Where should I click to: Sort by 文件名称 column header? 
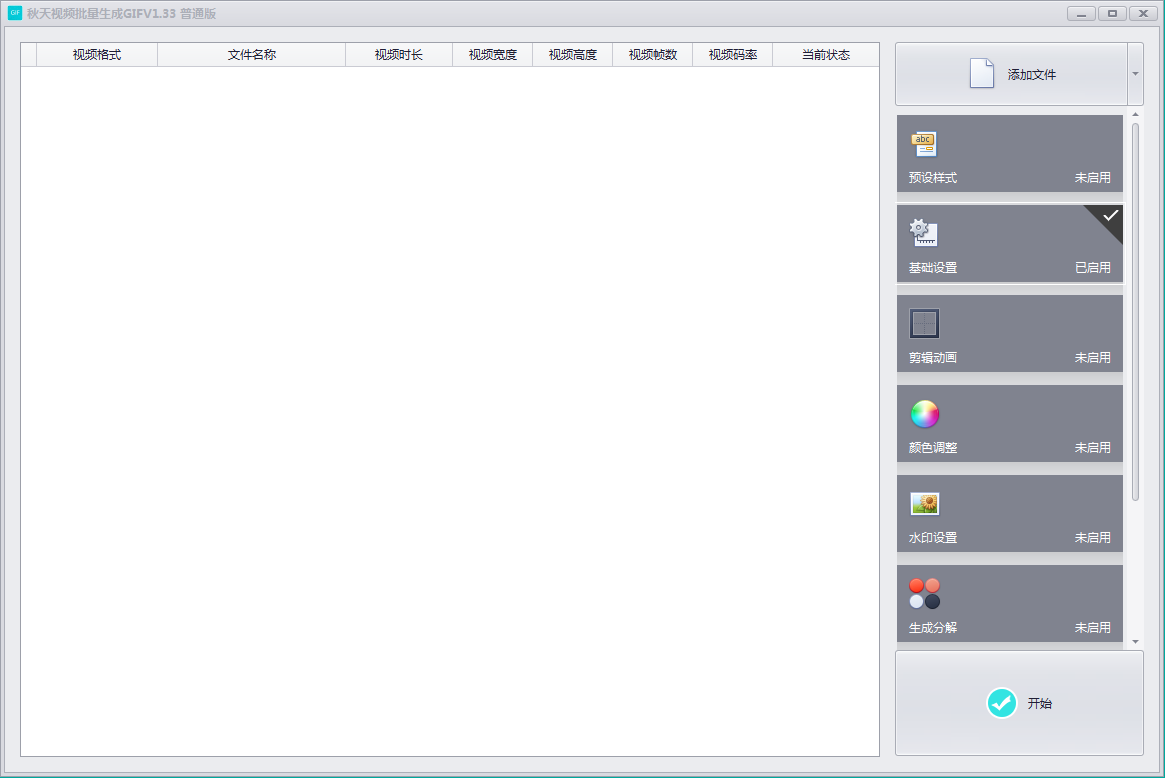coord(251,55)
